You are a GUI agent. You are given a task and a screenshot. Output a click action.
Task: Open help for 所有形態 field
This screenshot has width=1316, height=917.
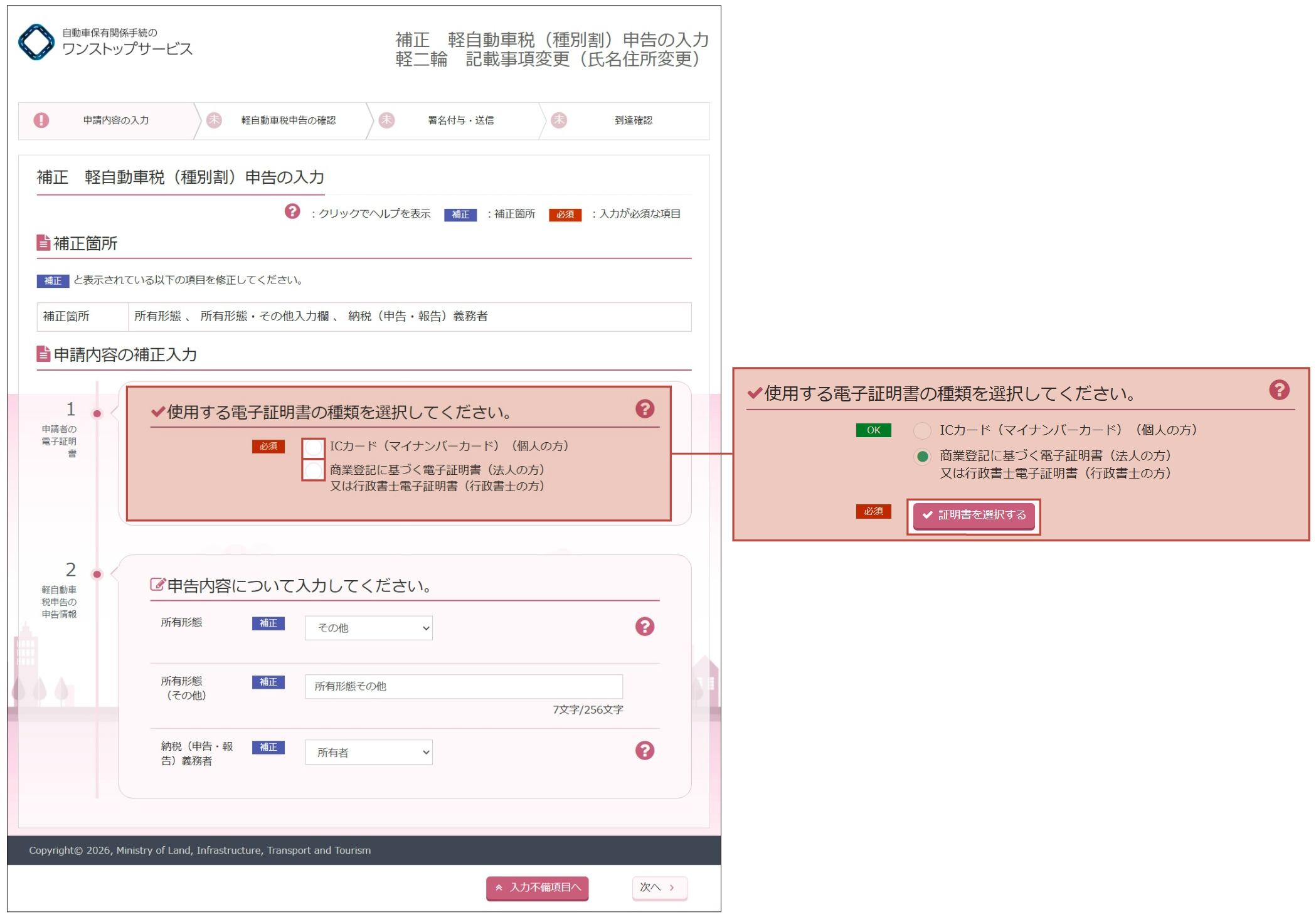coord(644,627)
